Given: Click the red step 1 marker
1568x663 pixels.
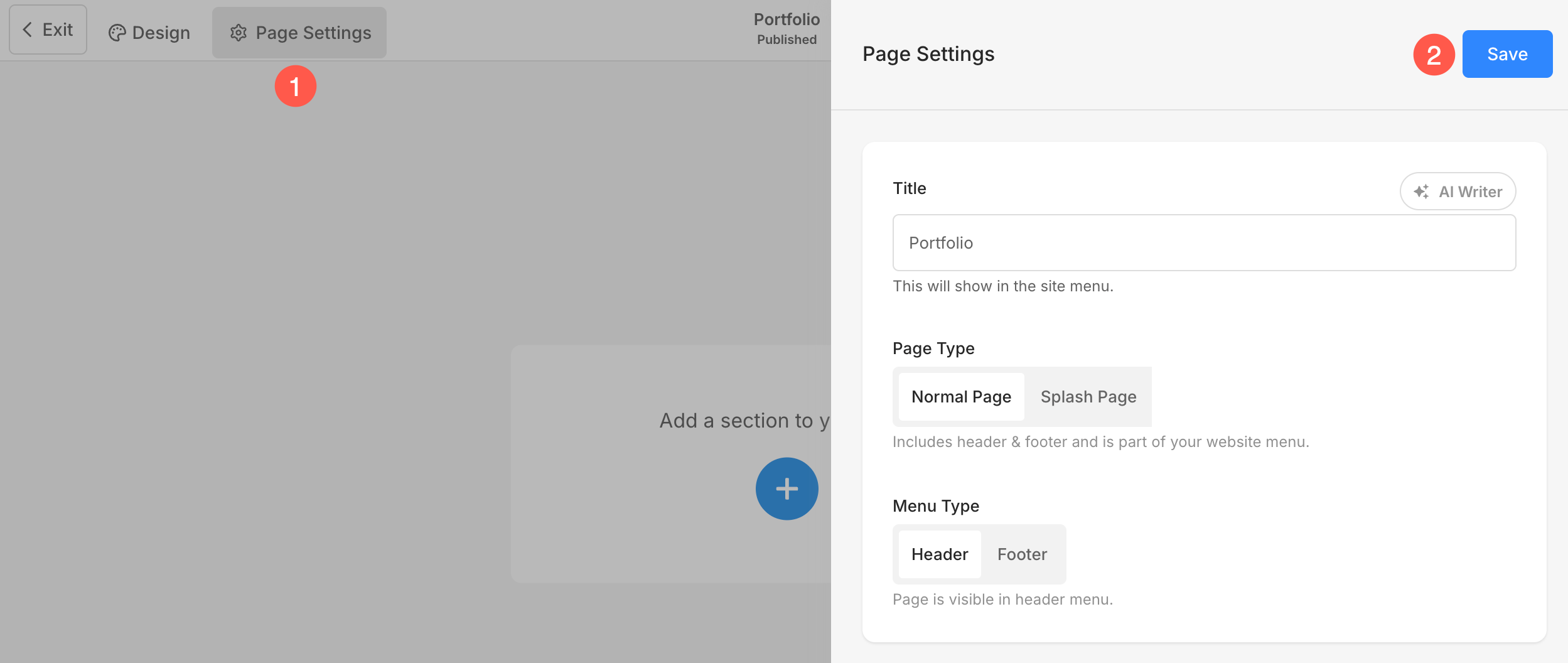Looking at the screenshot, I should pos(295,86).
